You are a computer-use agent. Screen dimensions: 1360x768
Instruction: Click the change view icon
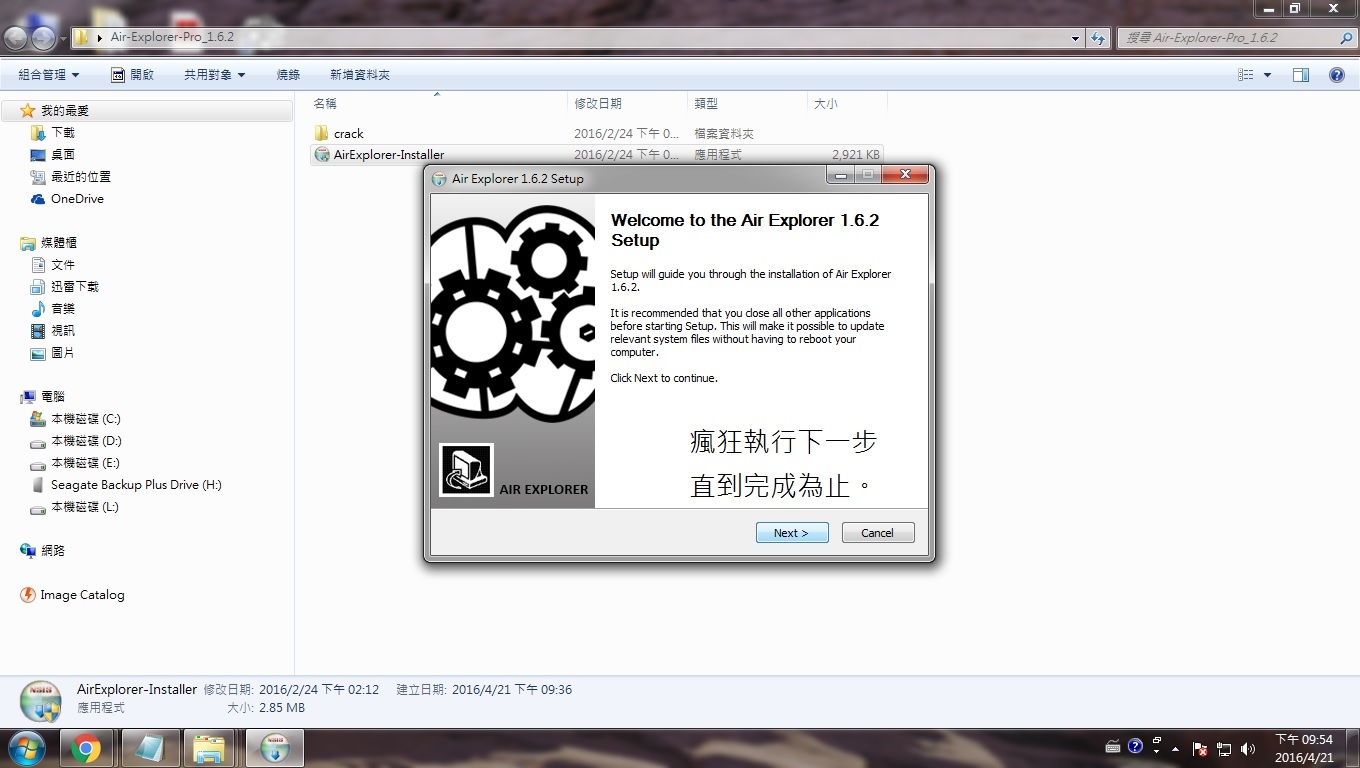[1246, 75]
